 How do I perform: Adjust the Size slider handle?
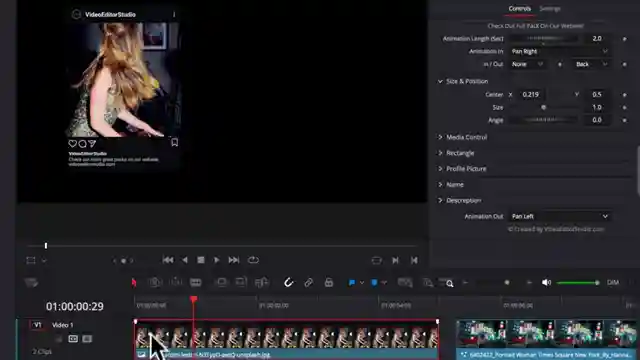(x=543, y=107)
